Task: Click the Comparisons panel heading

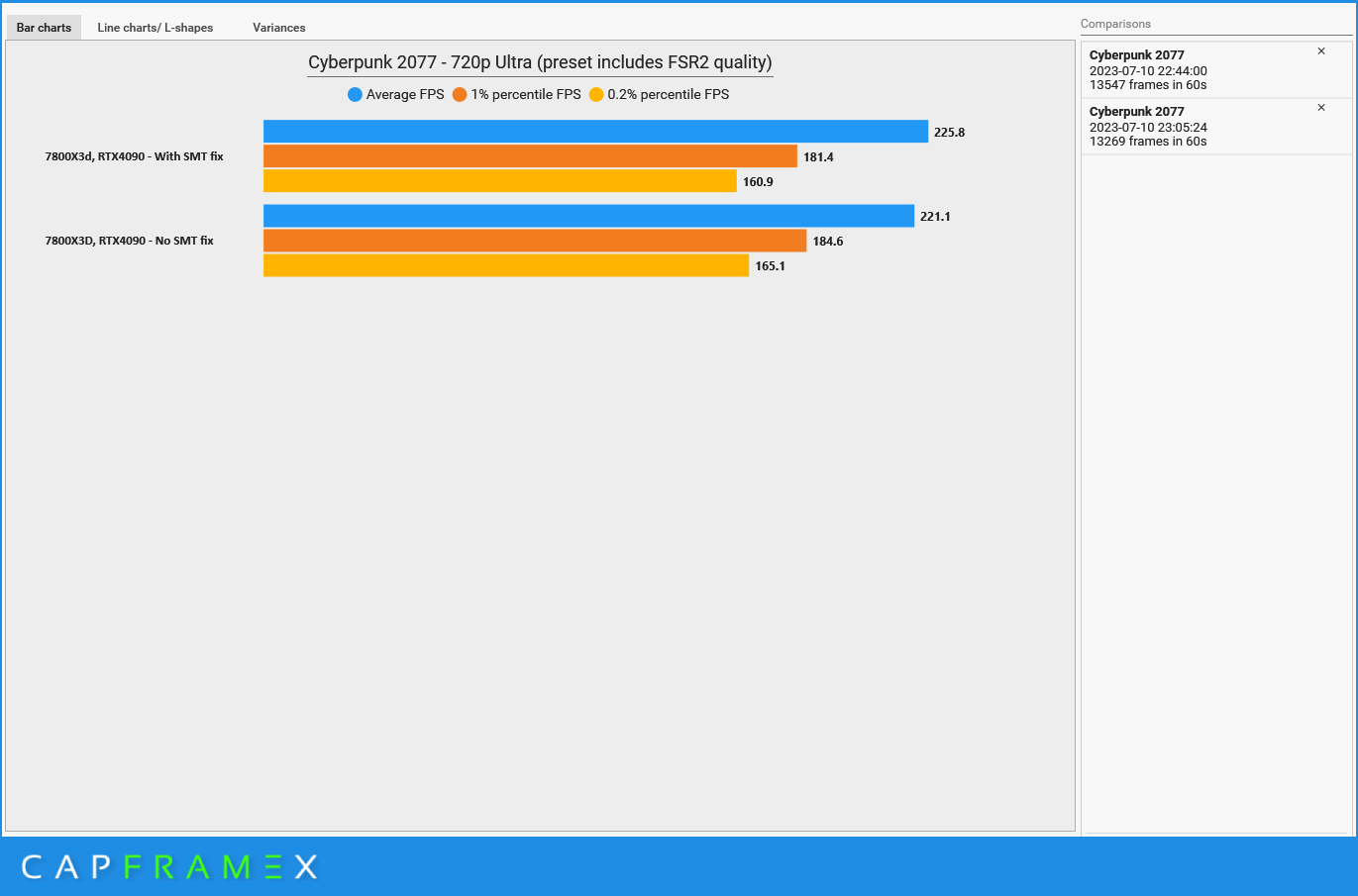Action: 1115,24
